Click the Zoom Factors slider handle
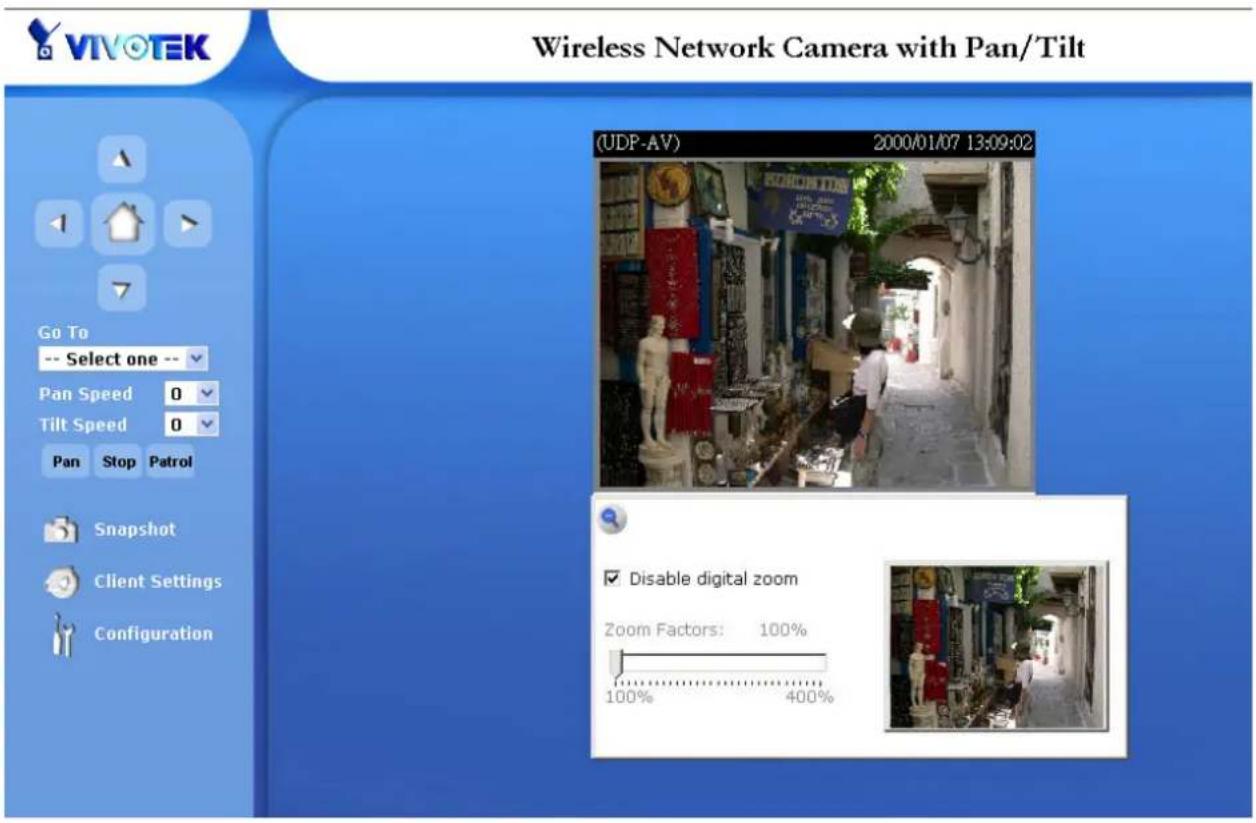 616,663
